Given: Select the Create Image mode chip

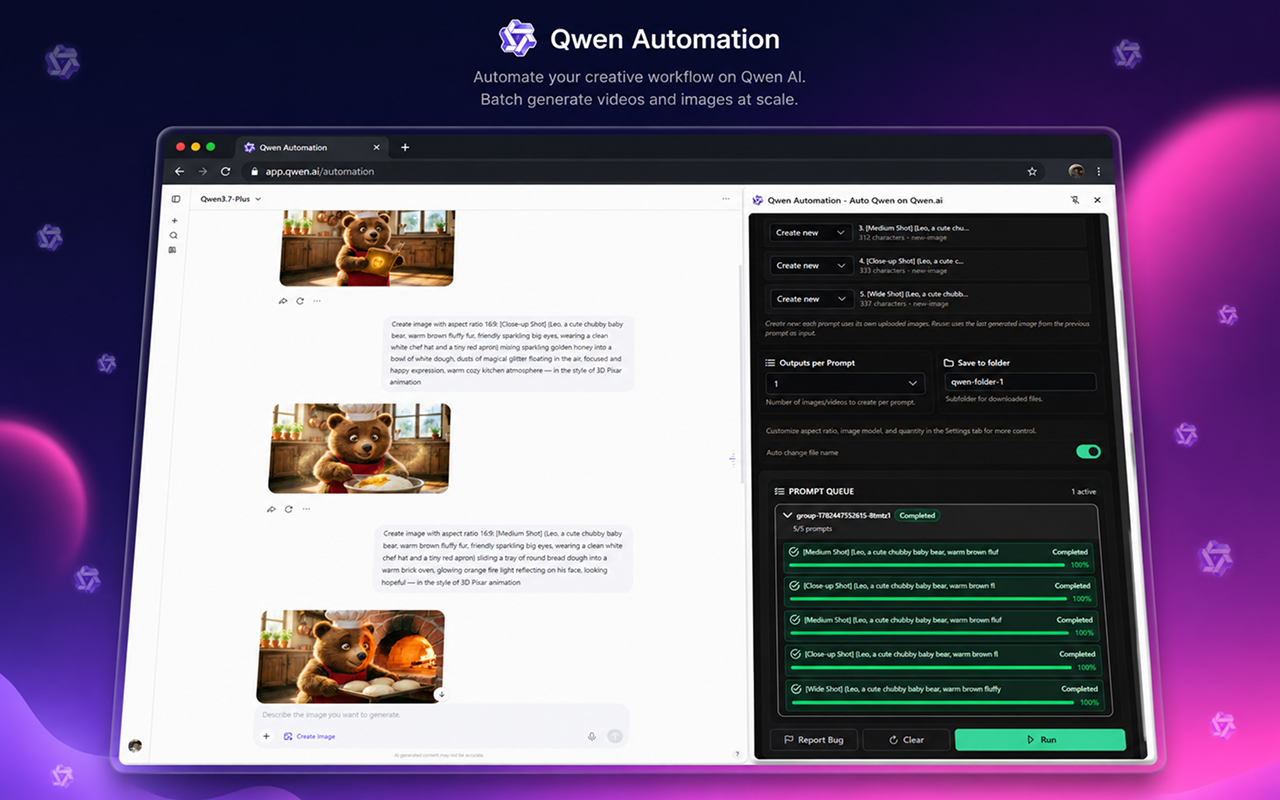Looking at the screenshot, I should (309, 736).
